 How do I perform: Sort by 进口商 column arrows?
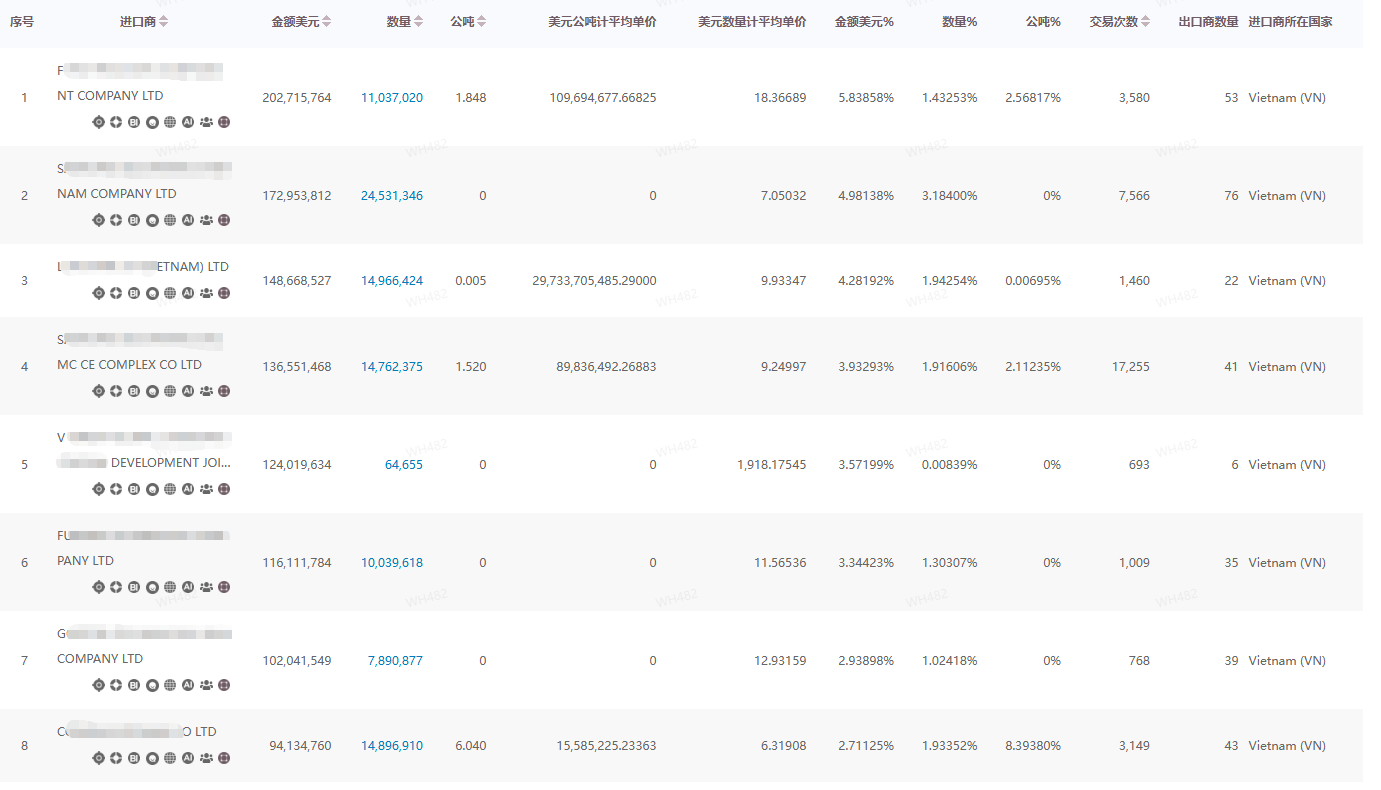click(164, 22)
